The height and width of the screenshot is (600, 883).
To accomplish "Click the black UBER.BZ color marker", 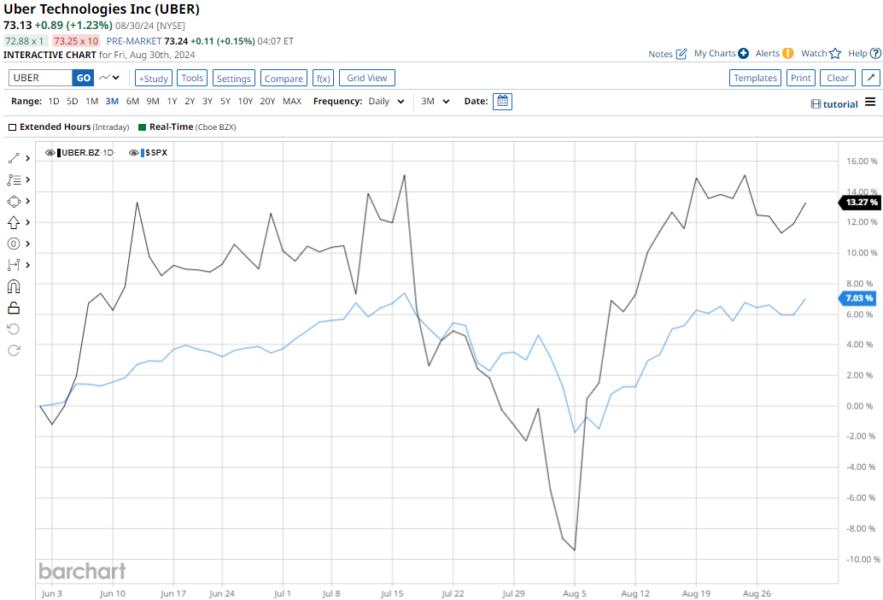I will 59,153.
